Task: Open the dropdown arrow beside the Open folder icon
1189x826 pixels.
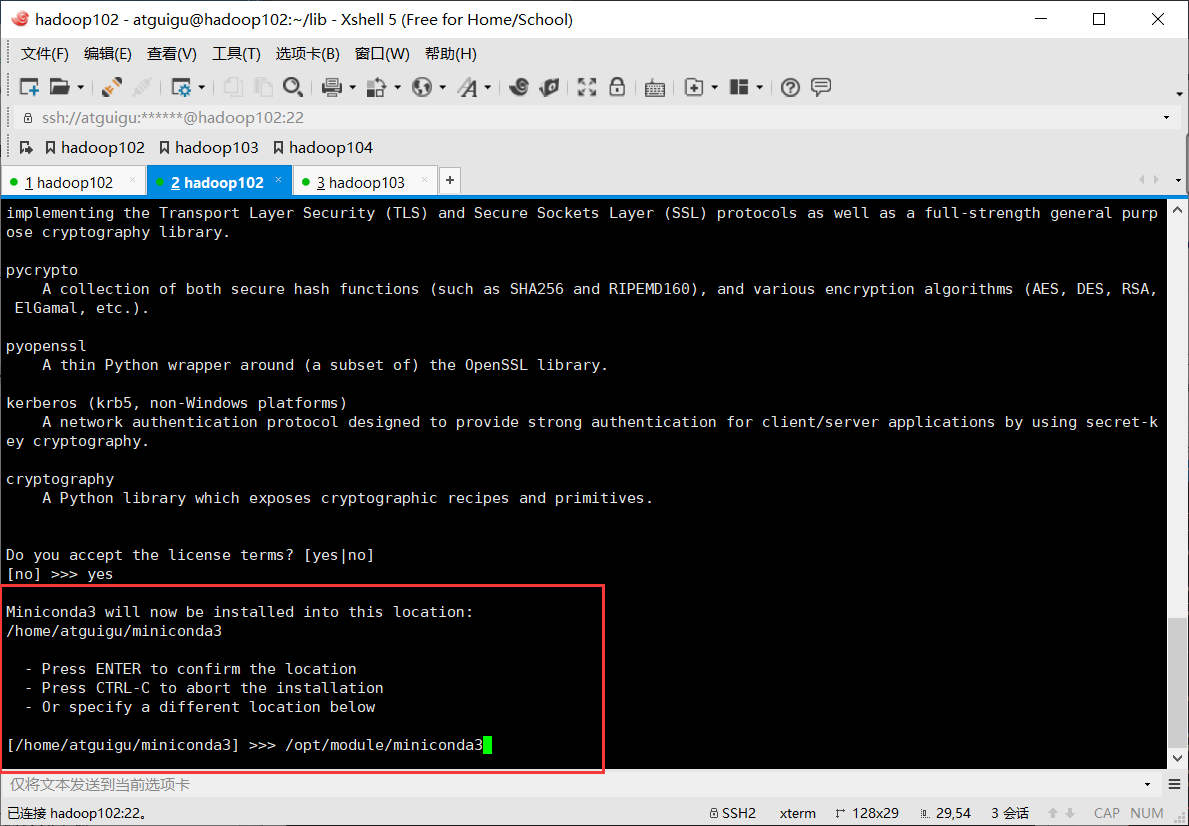Action: [80, 88]
